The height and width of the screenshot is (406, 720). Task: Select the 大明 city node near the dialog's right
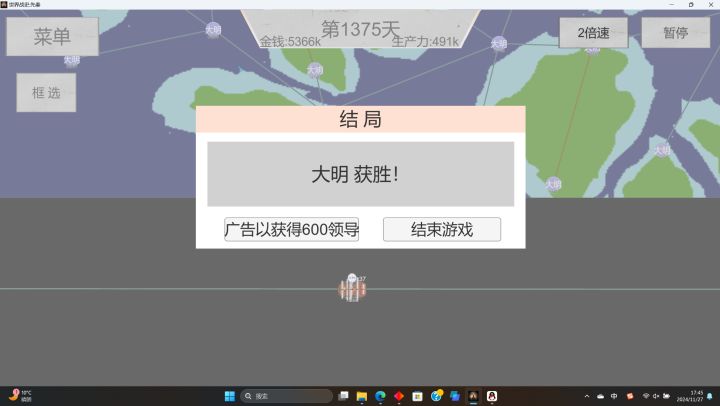[x=553, y=184]
